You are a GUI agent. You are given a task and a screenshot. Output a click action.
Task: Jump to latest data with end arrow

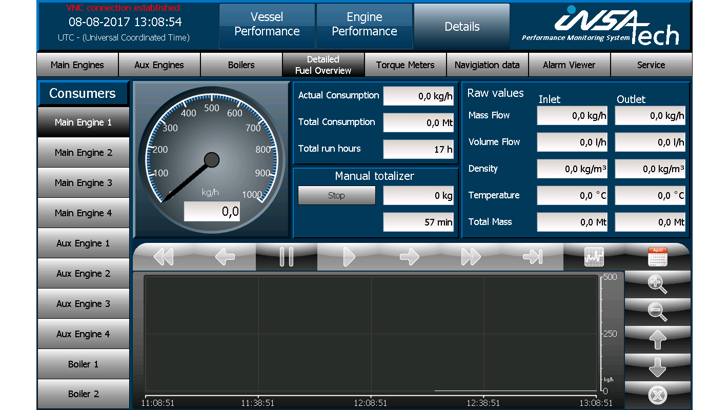click(x=532, y=257)
